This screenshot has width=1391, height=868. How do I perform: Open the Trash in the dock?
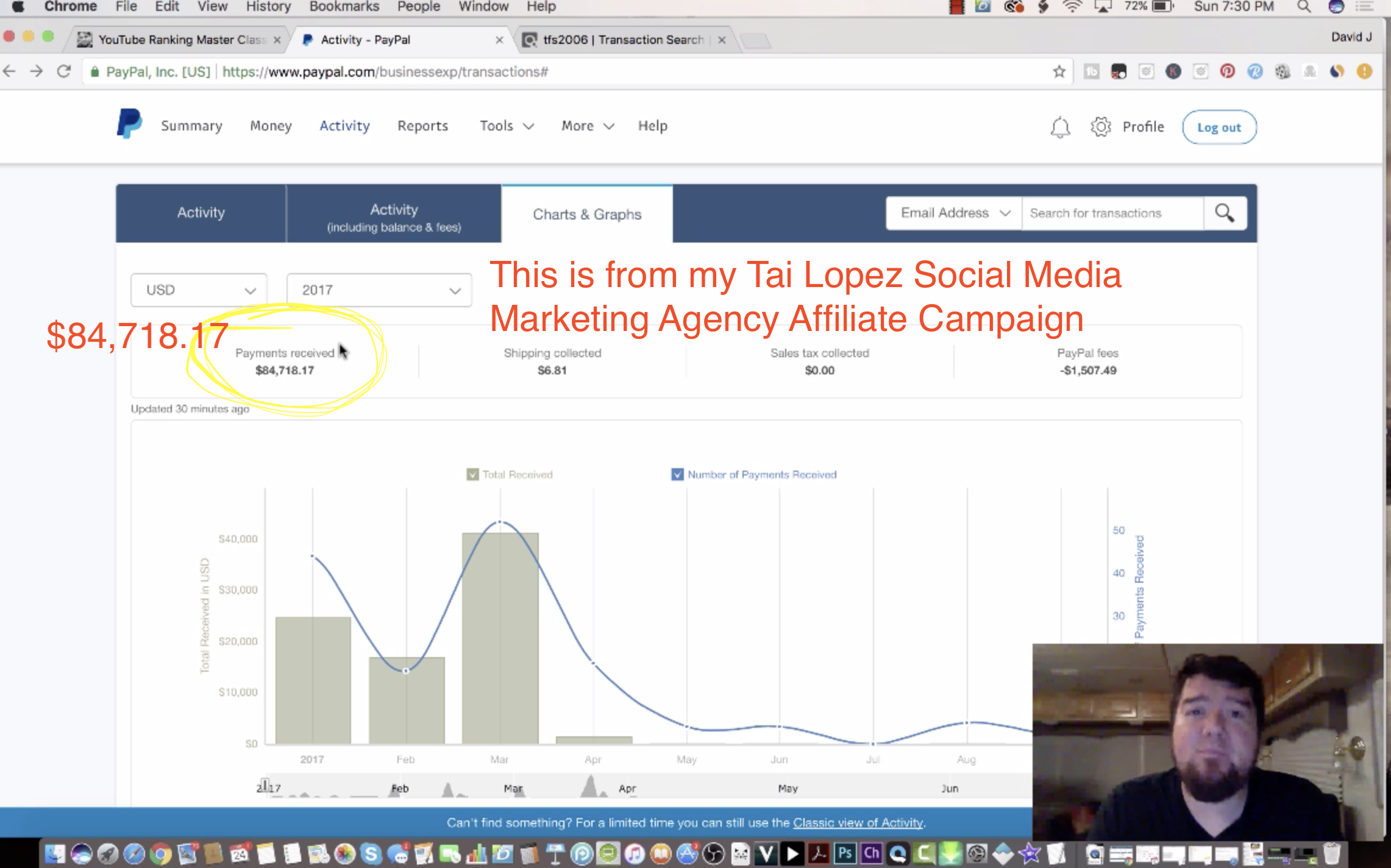coord(1332,854)
